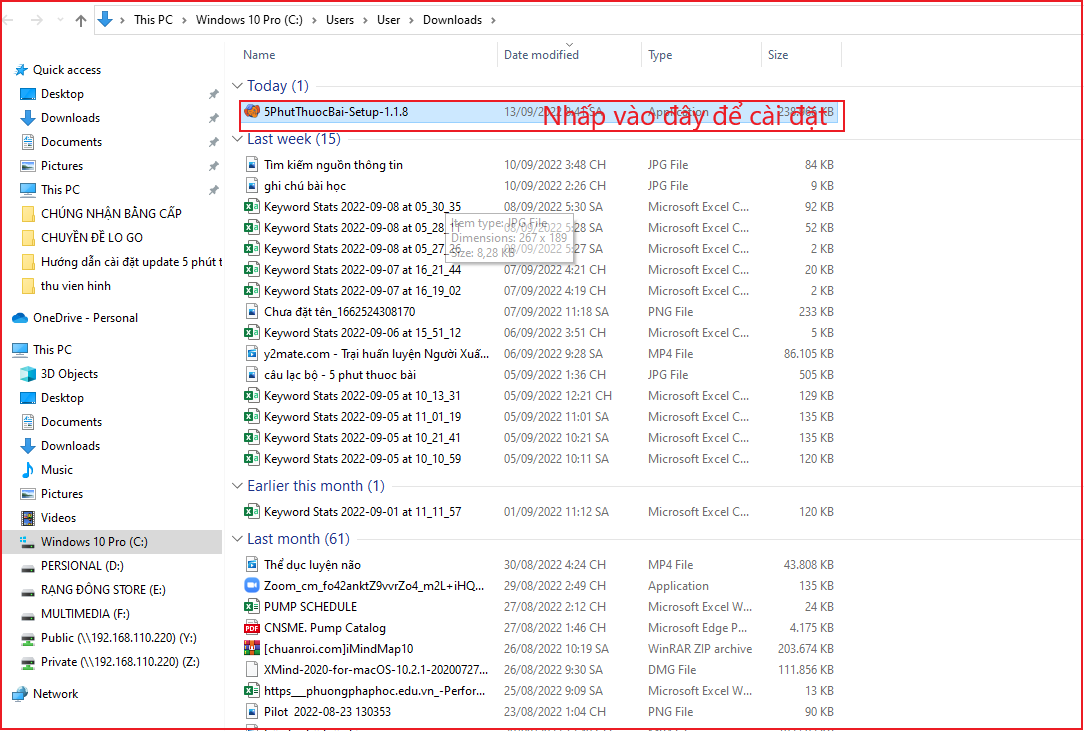1084x731 pixels.
Task: Open OneDrive - Personal from the sidebar
Action: tap(83, 317)
